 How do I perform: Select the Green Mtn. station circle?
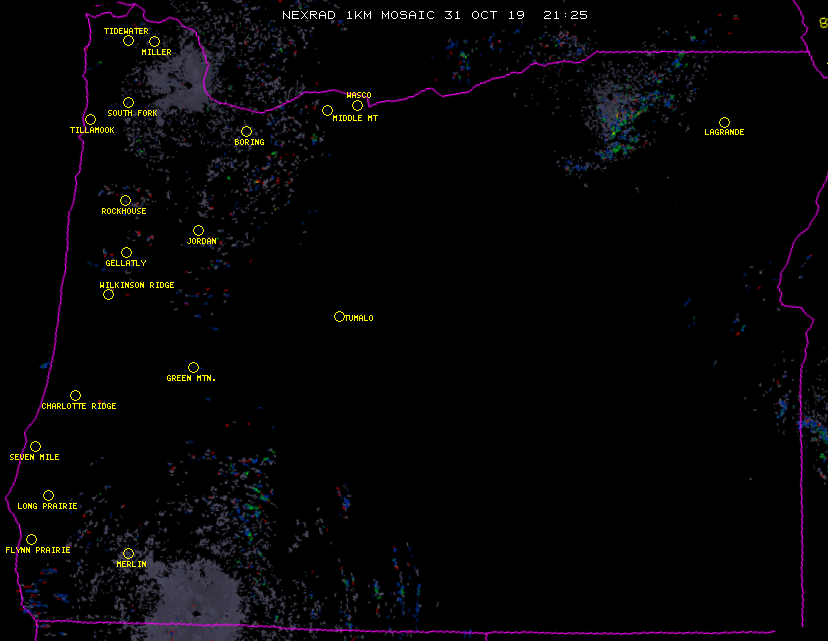pyautogui.click(x=193, y=368)
